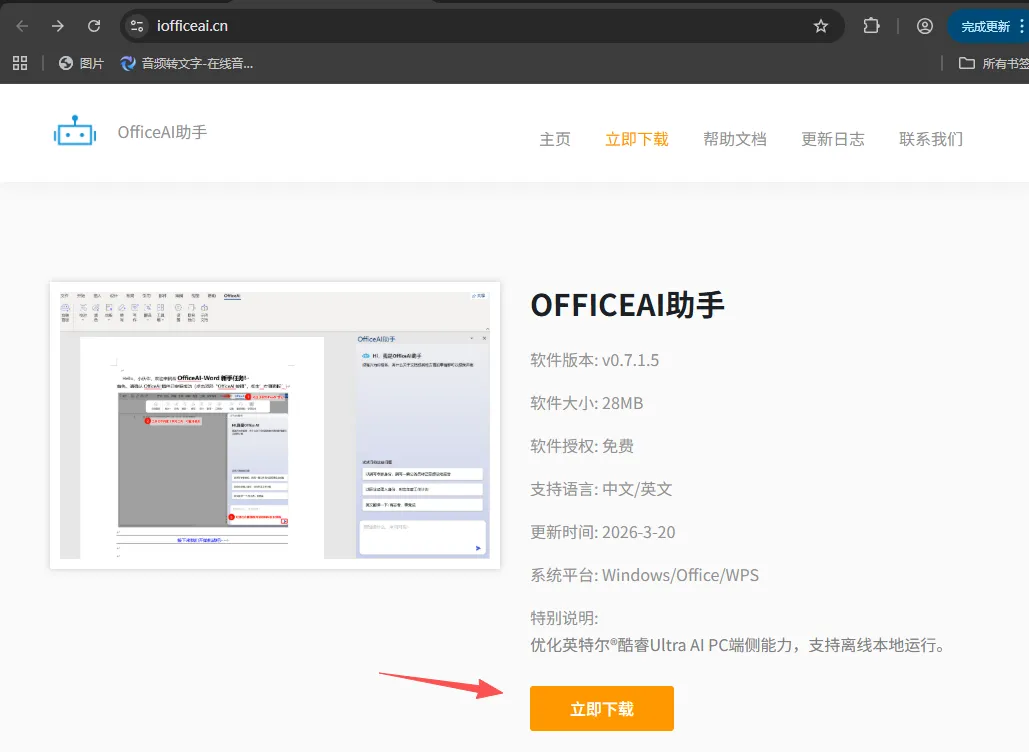Go to the 主页 nav item
Screen dimensions: 1029x752
pos(555,139)
